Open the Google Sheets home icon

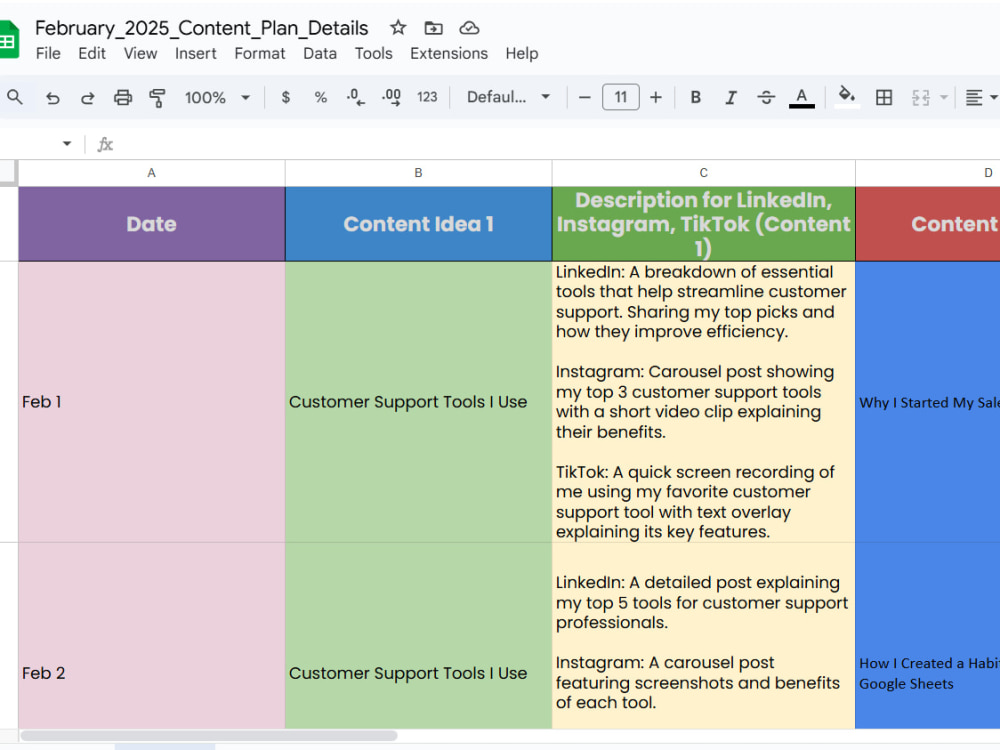point(9,39)
